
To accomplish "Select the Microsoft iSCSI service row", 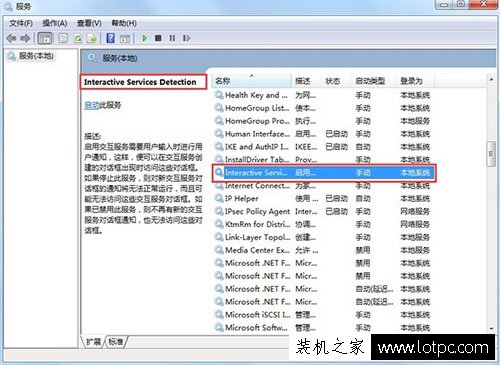I will point(323,315).
